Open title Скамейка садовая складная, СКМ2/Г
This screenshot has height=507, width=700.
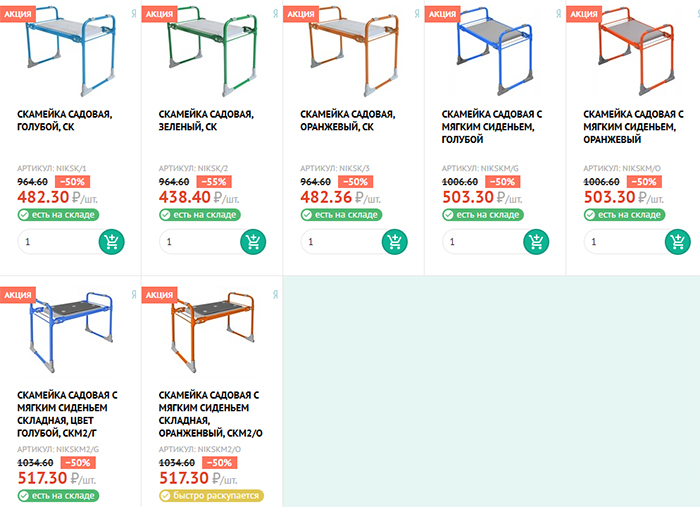point(67,414)
